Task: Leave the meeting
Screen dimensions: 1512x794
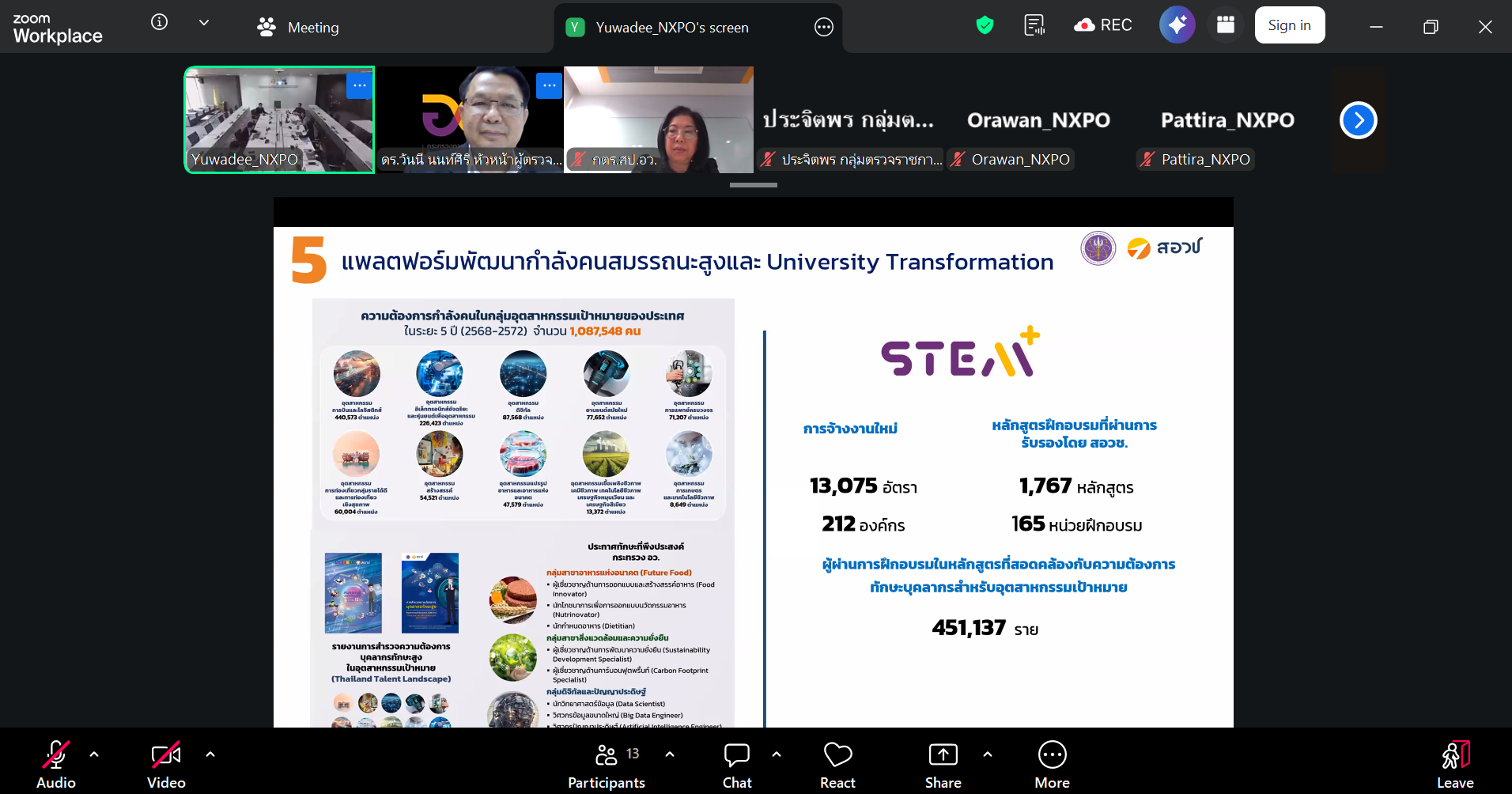Action: (x=1454, y=762)
